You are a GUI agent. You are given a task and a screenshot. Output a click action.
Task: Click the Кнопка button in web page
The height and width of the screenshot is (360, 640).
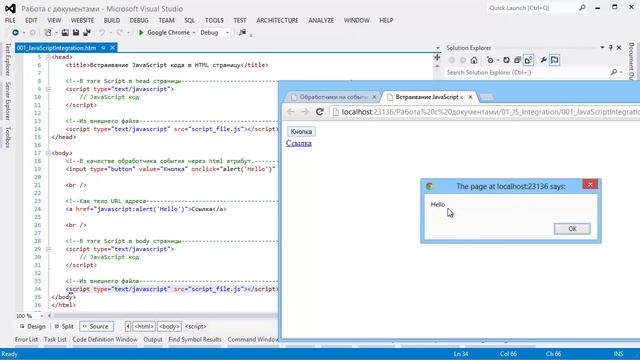[301, 131]
